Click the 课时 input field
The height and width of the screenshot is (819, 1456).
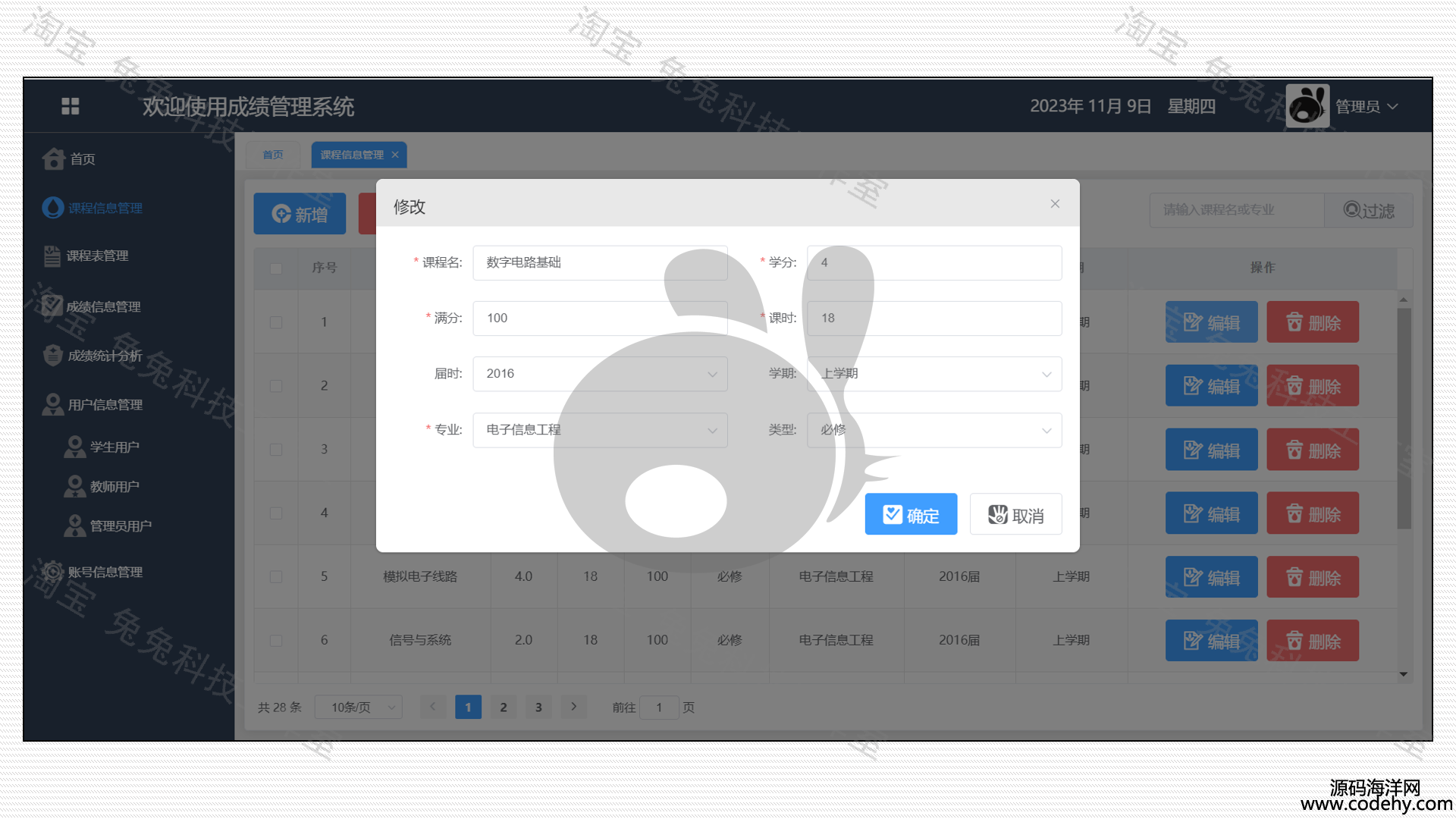point(934,318)
